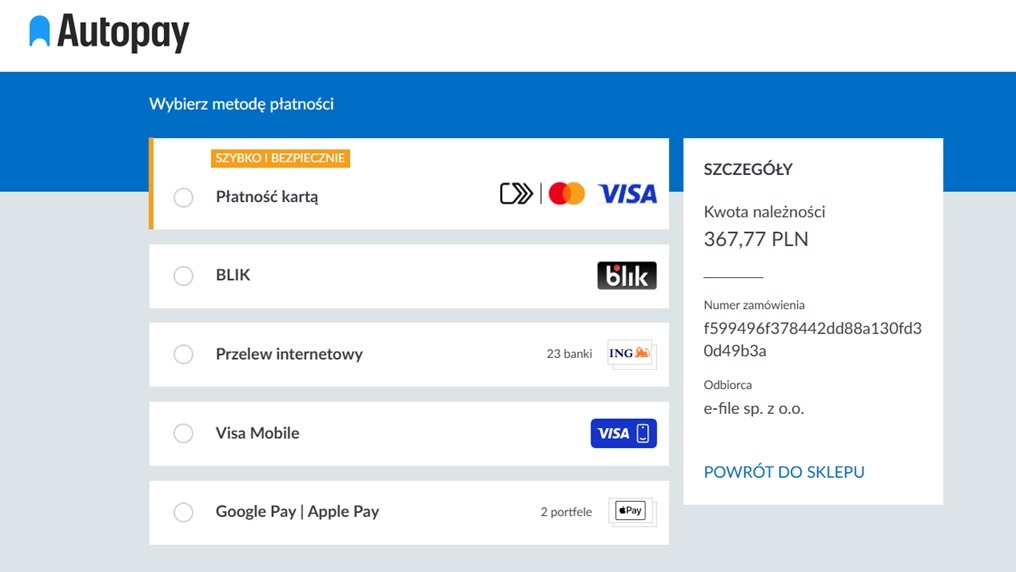The image size is (1016, 572).
Task: Select the BLIK radio button
Action: tap(183, 275)
